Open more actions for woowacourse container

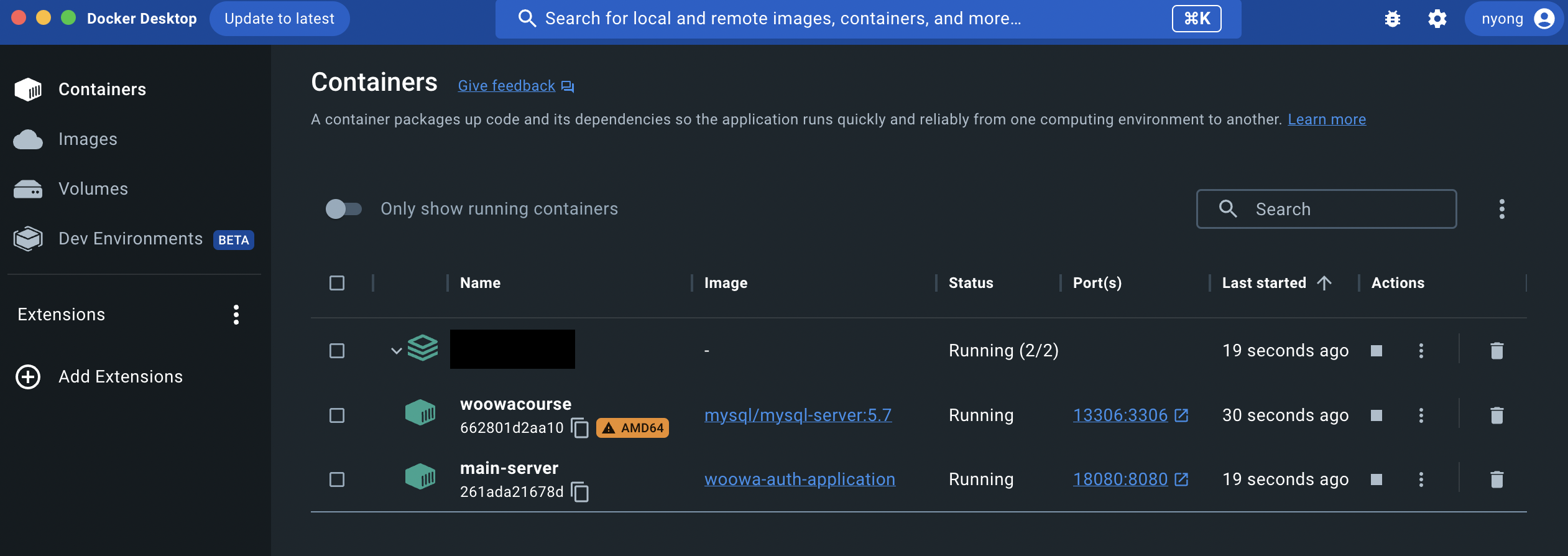point(1421,415)
